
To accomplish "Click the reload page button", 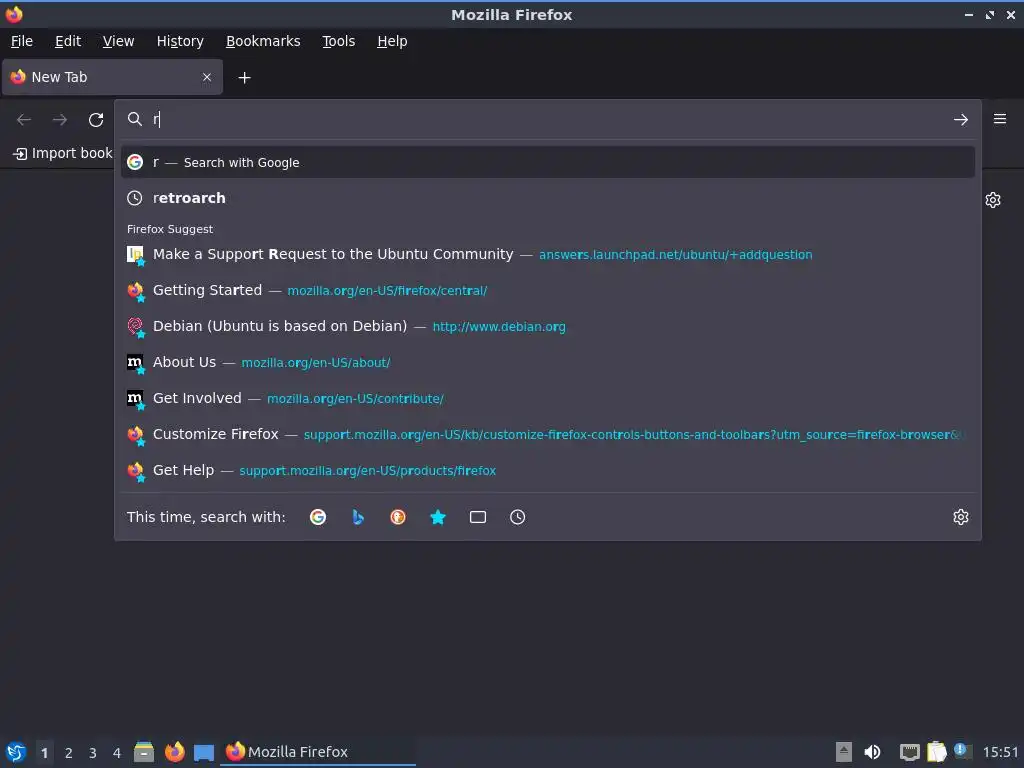I will (x=96, y=120).
